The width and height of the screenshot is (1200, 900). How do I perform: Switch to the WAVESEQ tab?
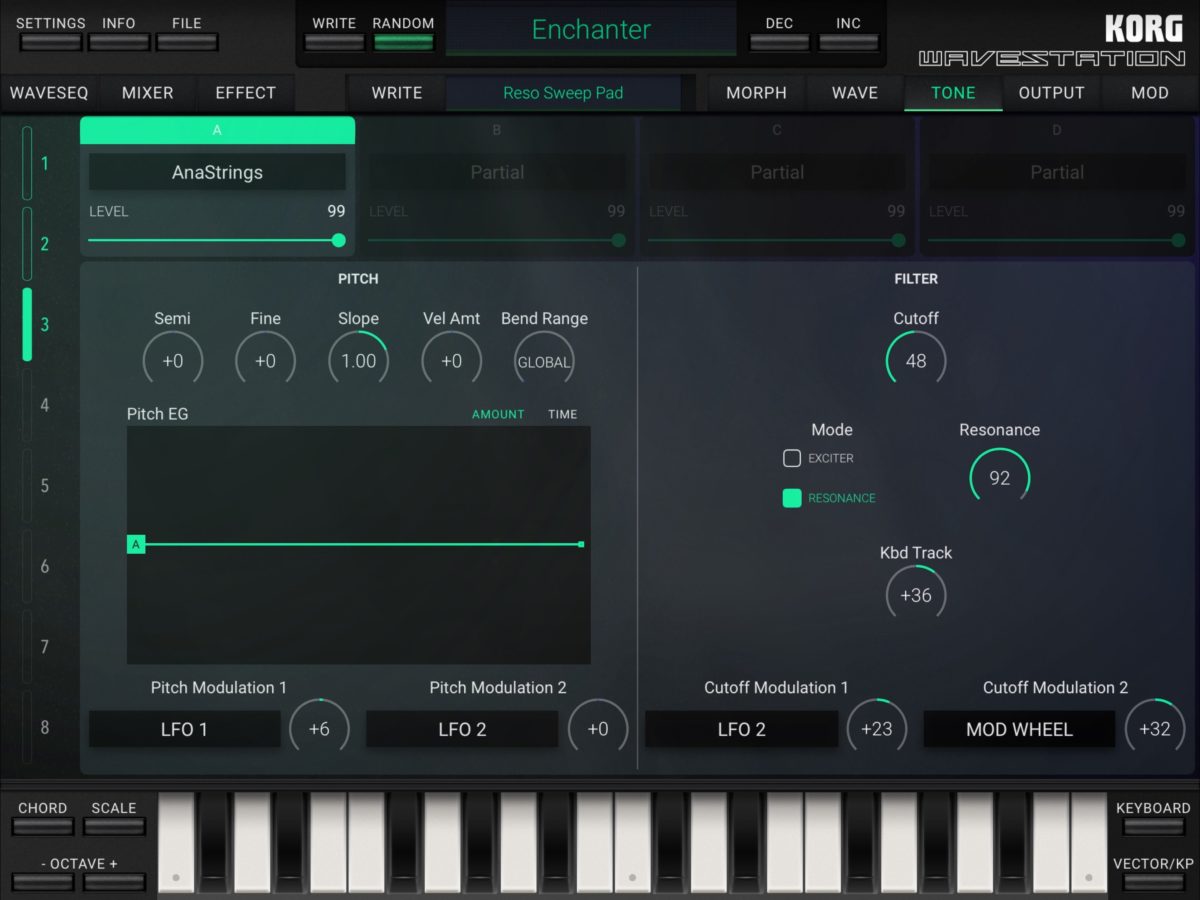[49, 93]
